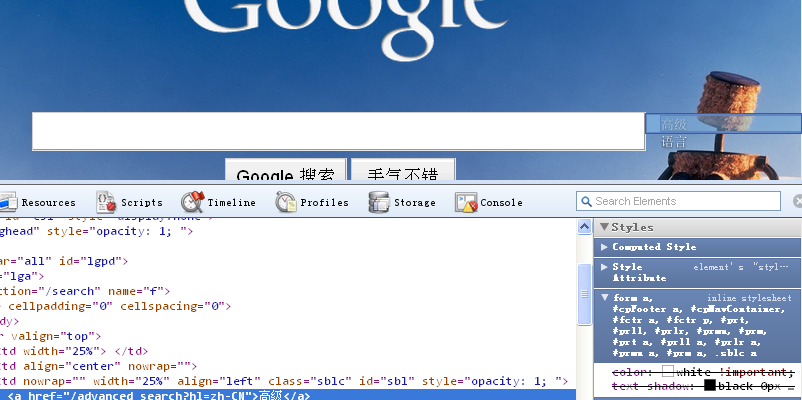The height and width of the screenshot is (400, 802).
Task: Select the highlighted advanced_search anchor node
Action: point(160,395)
